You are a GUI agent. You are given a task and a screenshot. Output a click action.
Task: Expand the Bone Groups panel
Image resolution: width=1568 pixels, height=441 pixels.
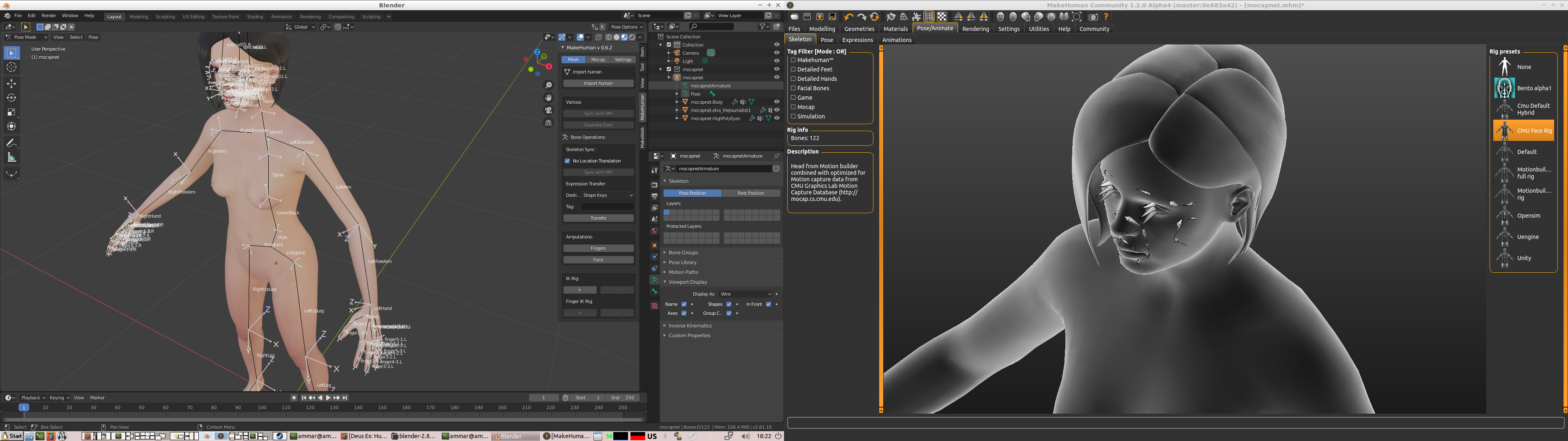pos(683,253)
